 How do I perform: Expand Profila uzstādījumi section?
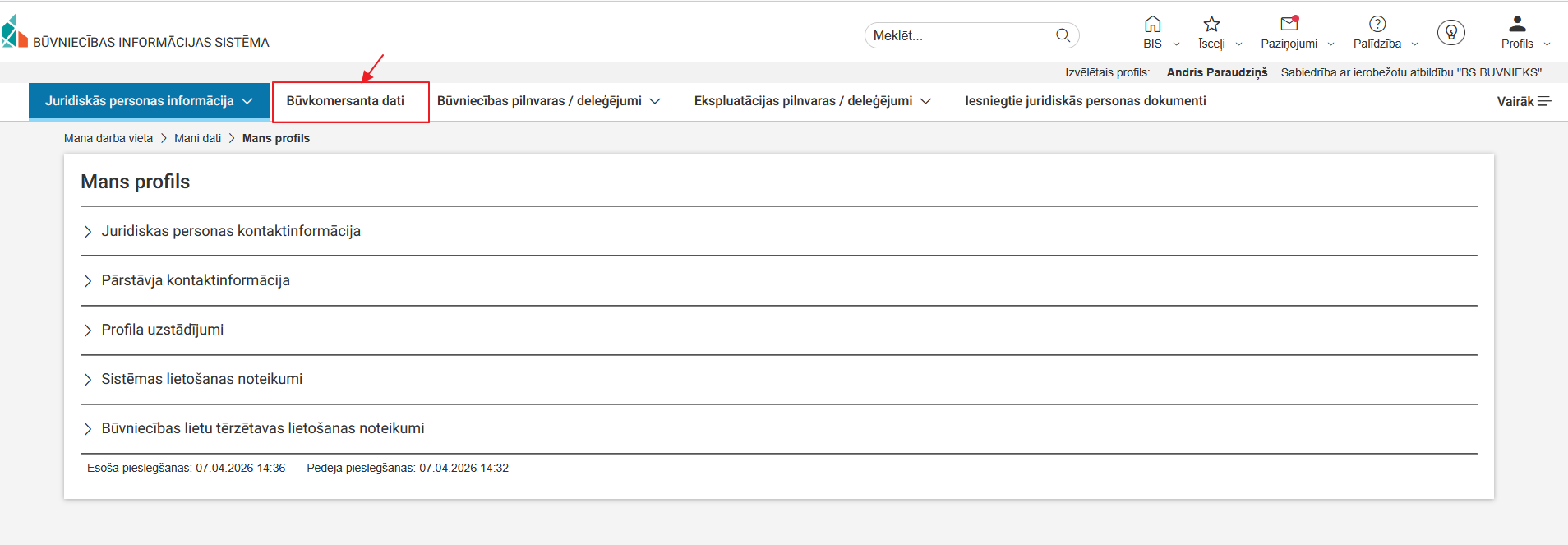[x=162, y=330]
